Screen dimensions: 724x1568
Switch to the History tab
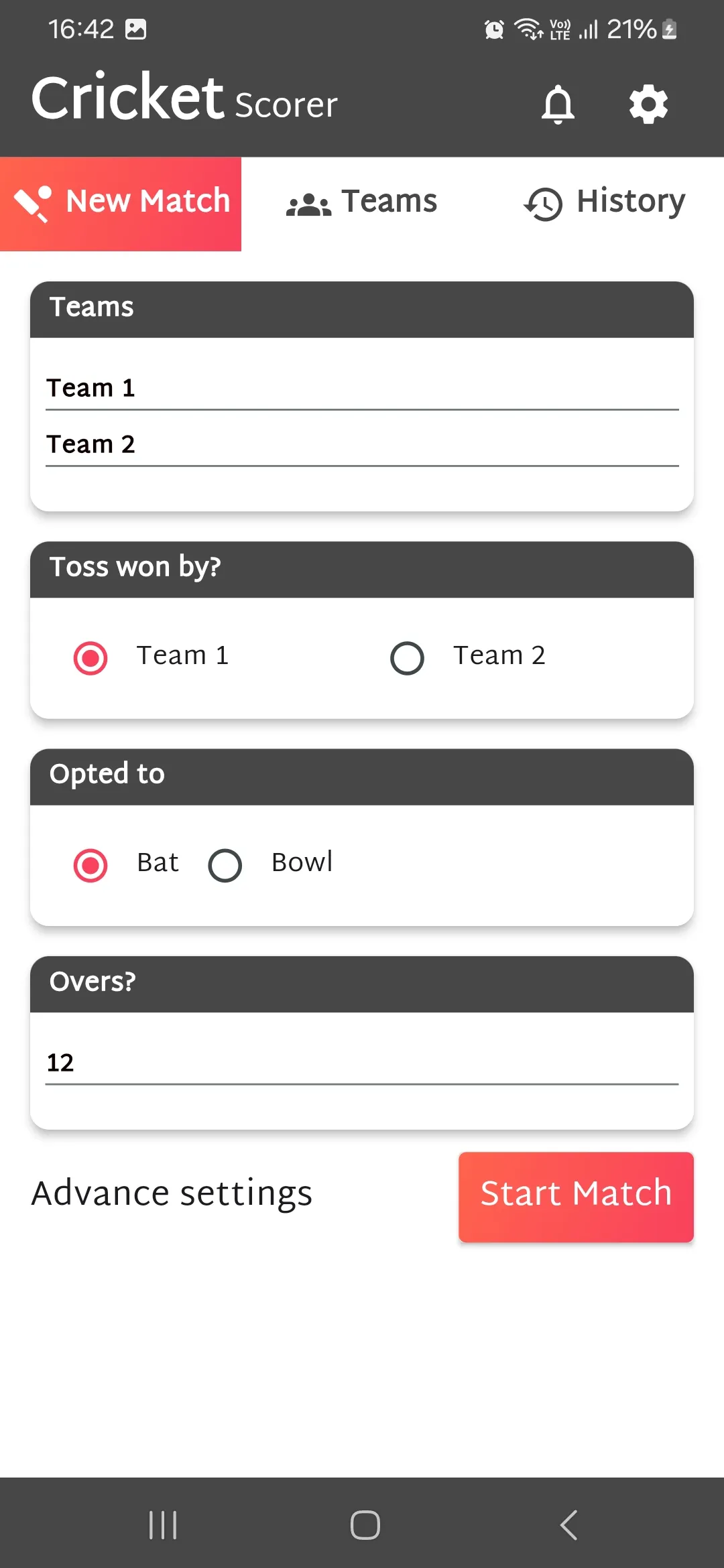click(603, 202)
